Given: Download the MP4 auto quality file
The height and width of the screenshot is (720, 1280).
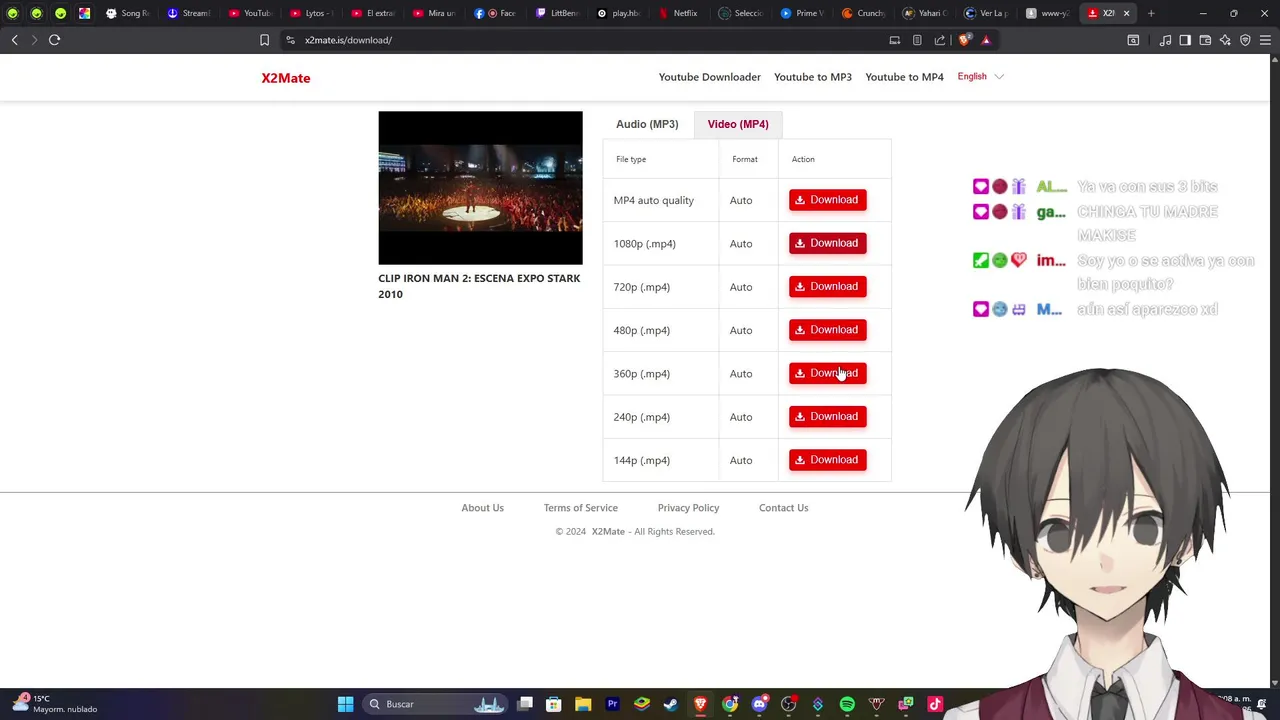Looking at the screenshot, I should pyautogui.click(x=827, y=200).
